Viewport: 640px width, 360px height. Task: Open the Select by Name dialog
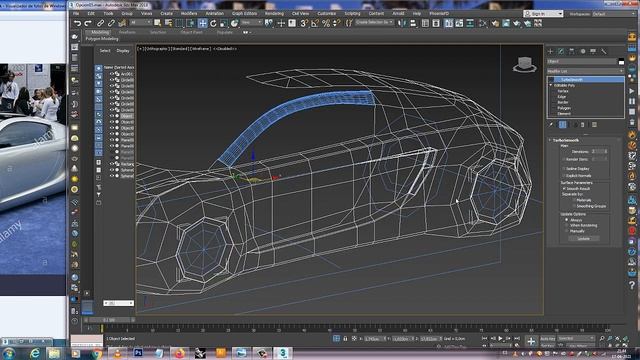point(168,24)
